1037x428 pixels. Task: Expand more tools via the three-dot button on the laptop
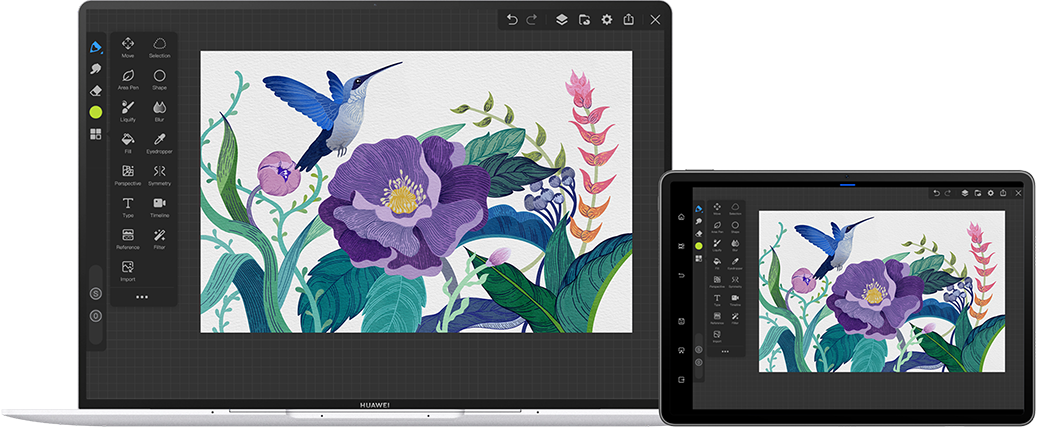[x=142, y=297]
